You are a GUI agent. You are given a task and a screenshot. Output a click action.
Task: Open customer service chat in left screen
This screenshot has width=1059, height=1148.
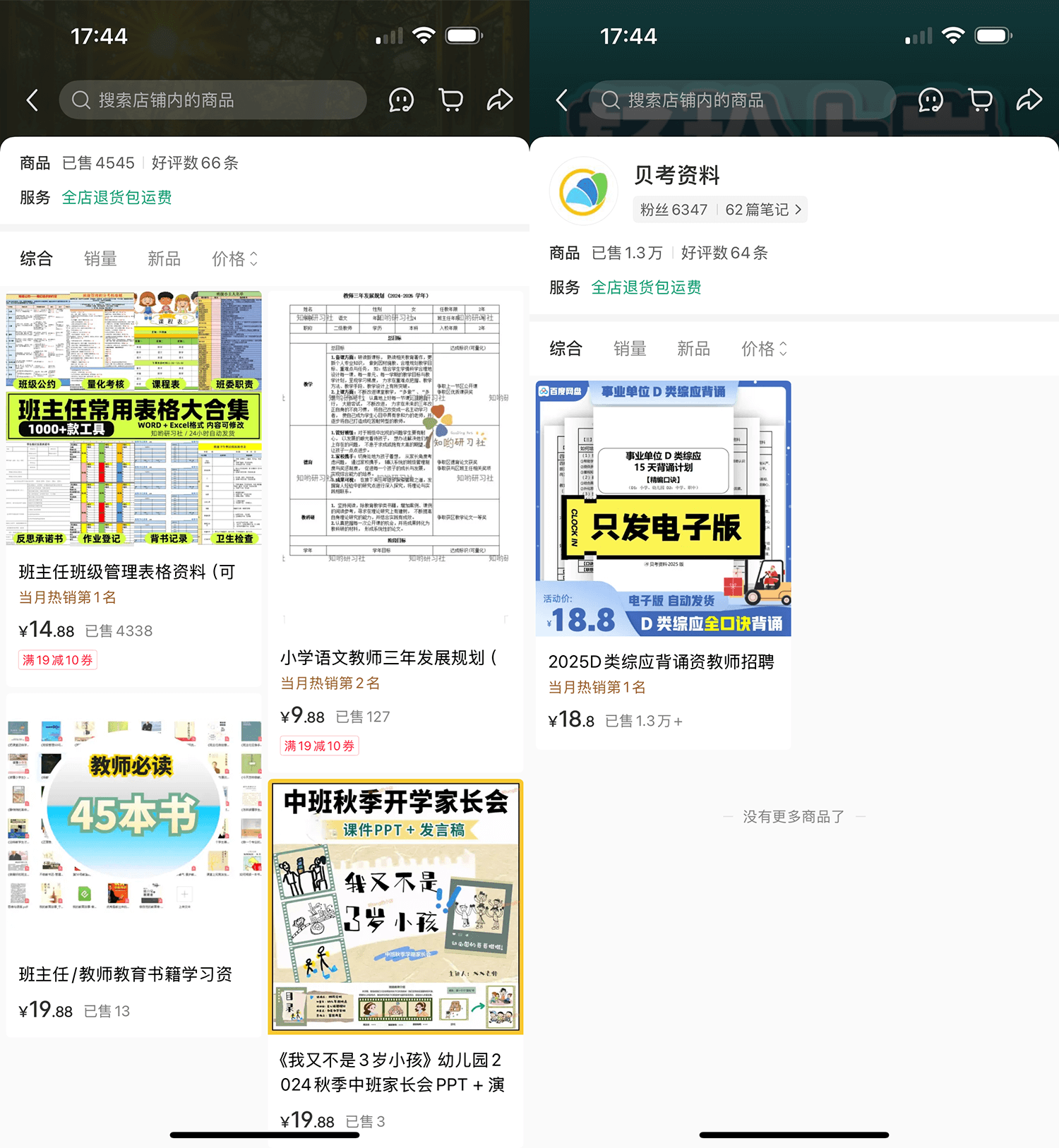(401, 100)
